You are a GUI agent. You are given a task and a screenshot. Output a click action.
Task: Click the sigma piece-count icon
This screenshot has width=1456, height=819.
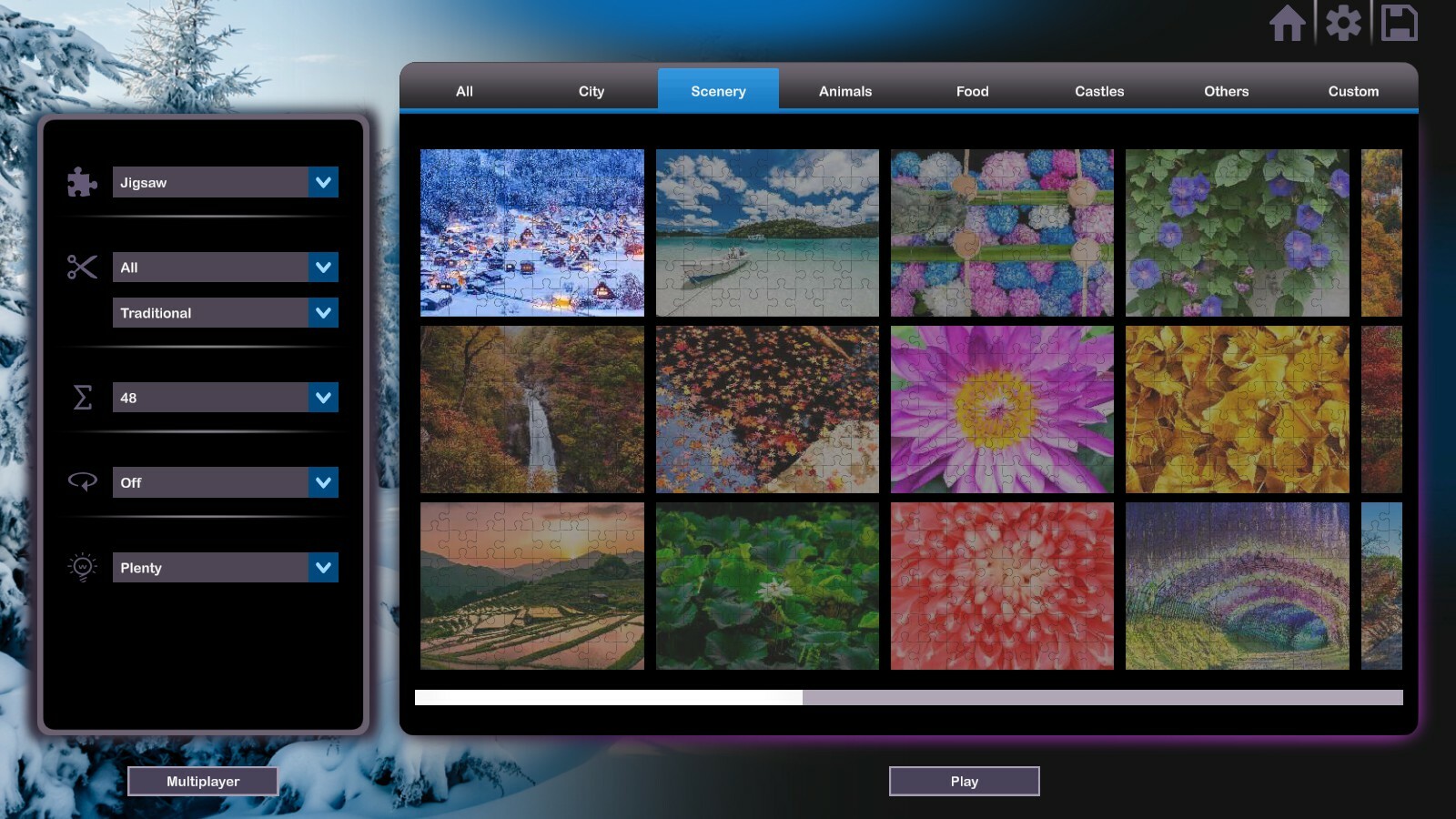[x=81, y=398]
